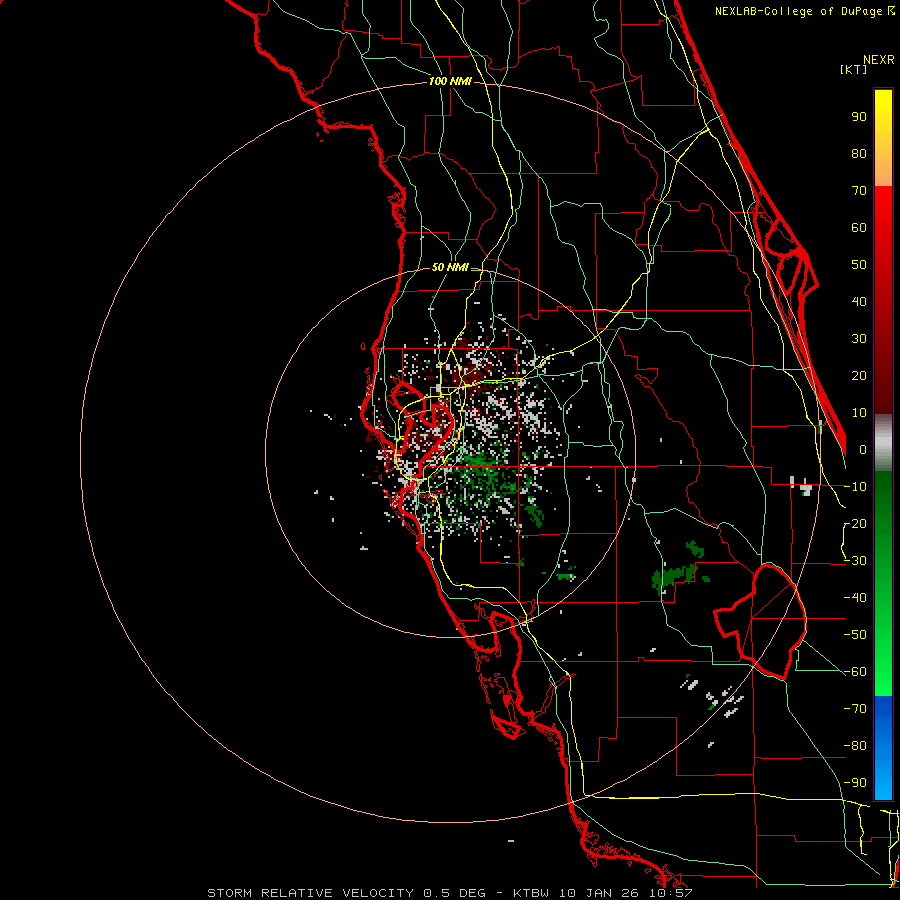Click the [KT] units label

click(853, 69)
